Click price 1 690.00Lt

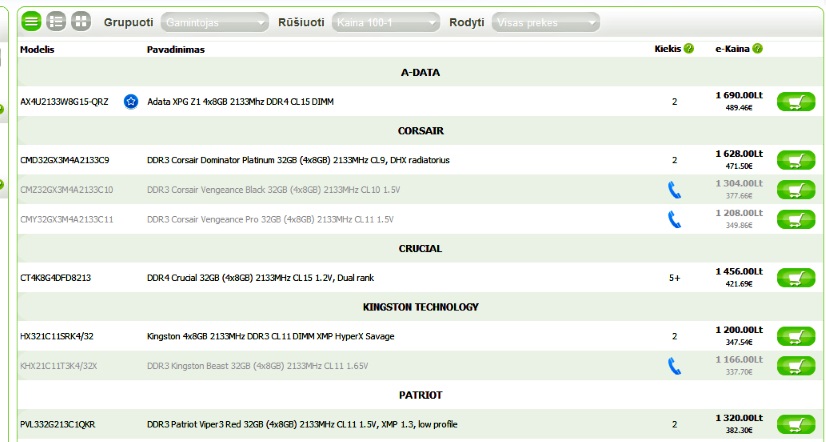[739, 95]
